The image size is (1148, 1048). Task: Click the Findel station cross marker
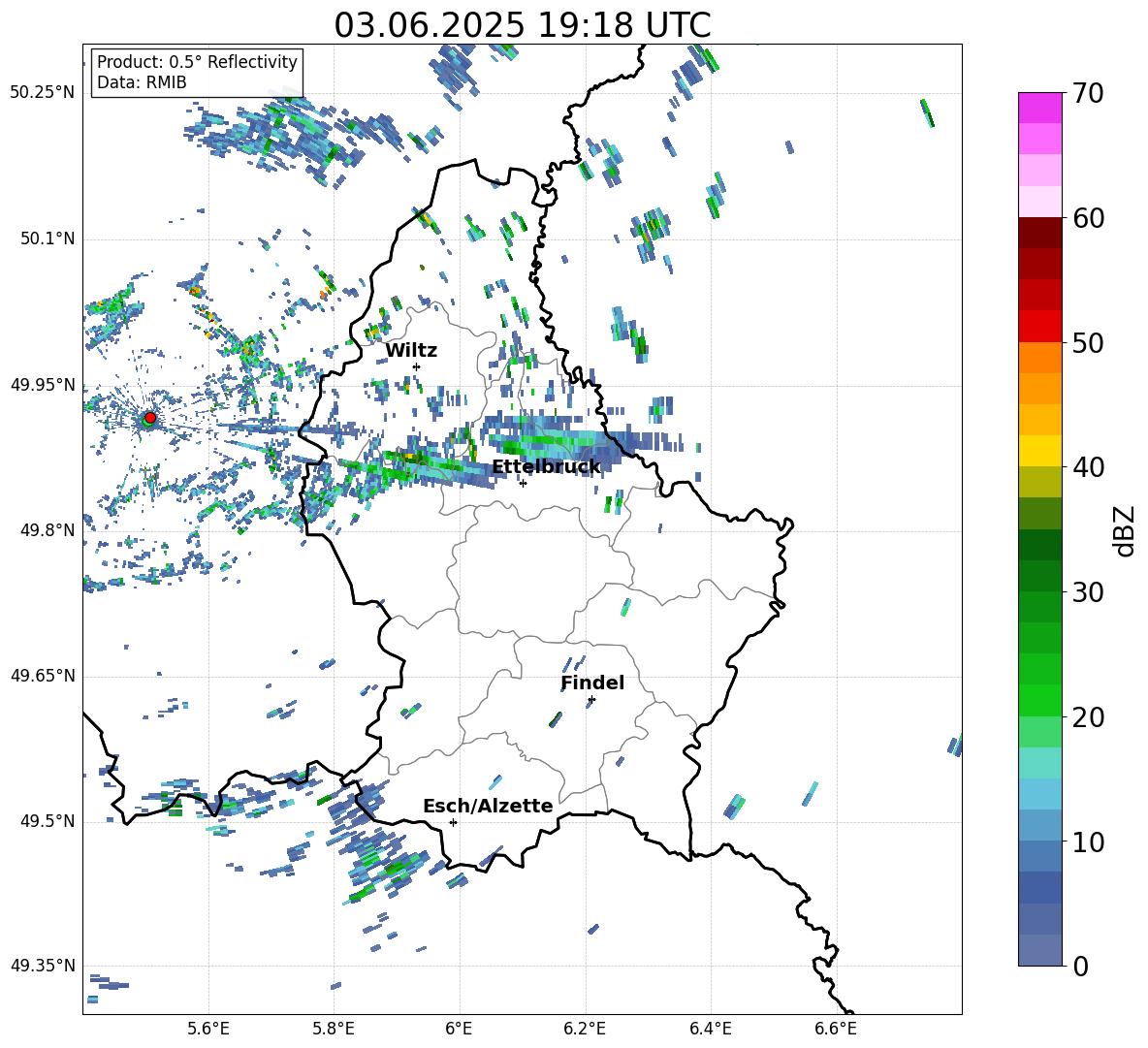coord(591,700)
